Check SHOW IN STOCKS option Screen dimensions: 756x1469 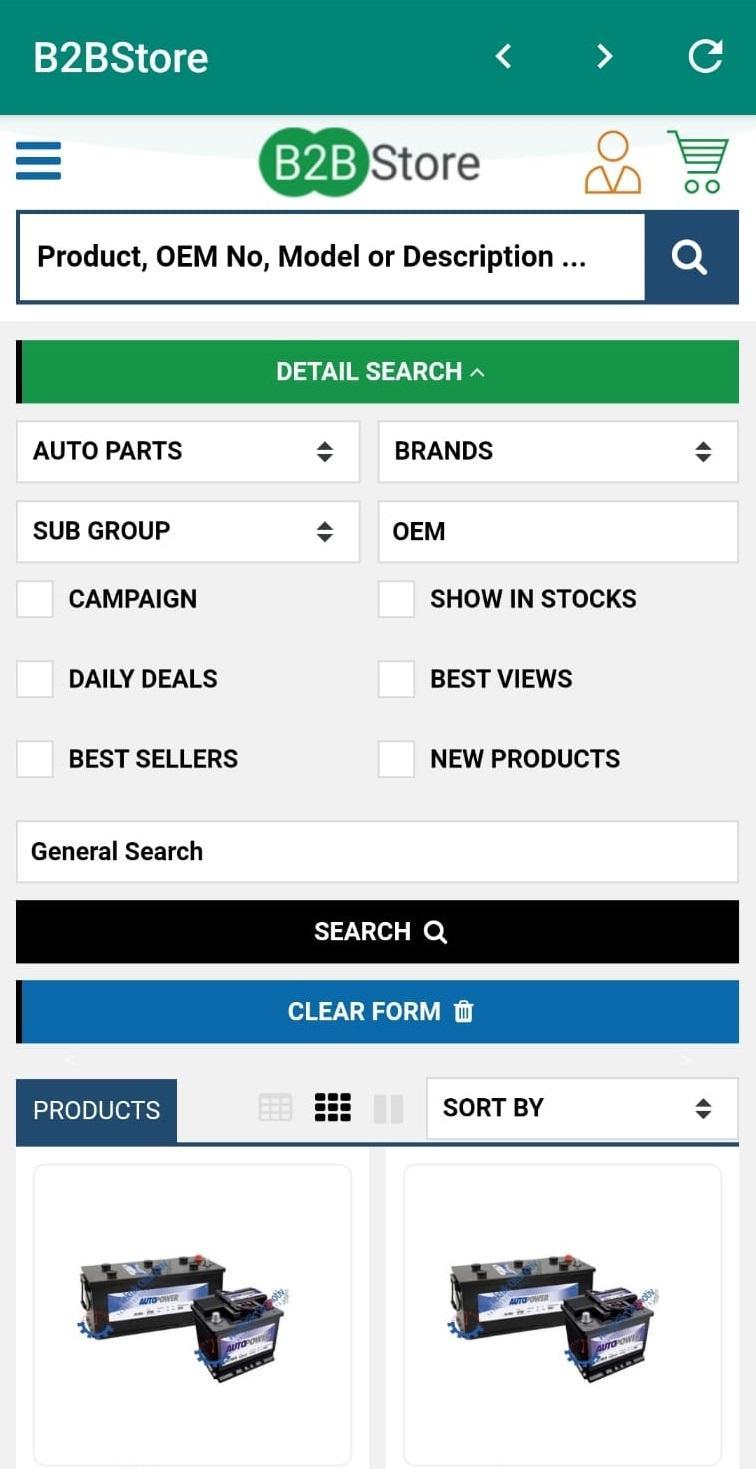tap(396, 599)
